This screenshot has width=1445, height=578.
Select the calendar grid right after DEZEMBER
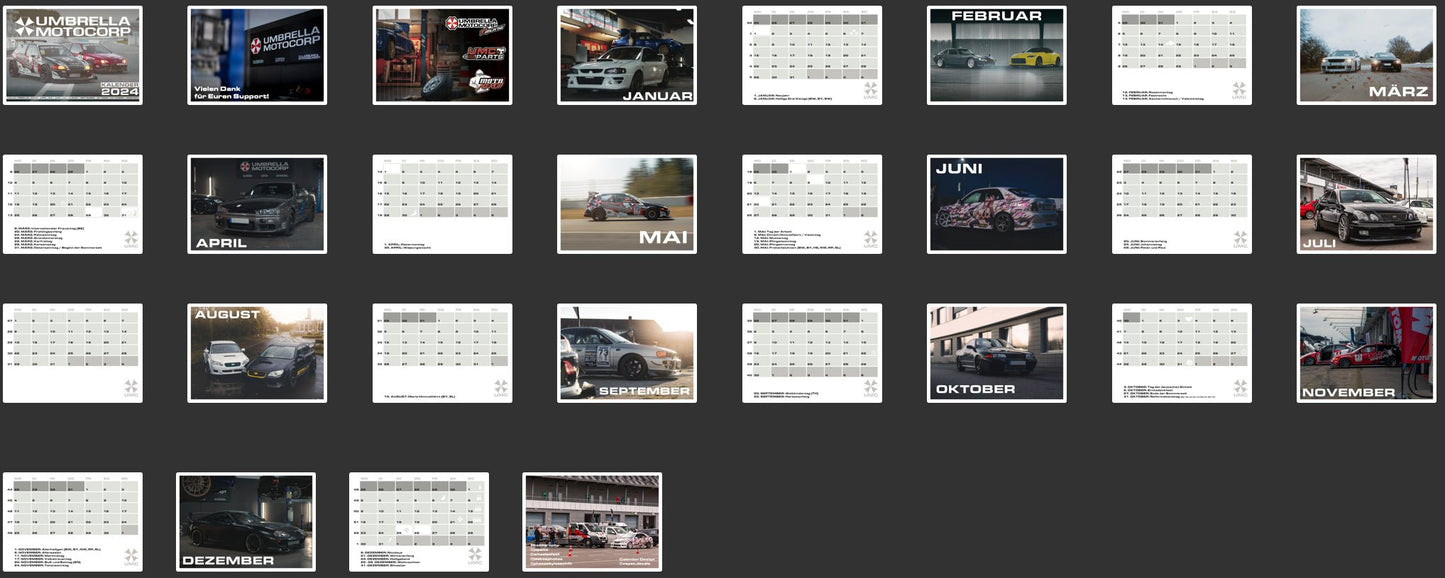419,522
